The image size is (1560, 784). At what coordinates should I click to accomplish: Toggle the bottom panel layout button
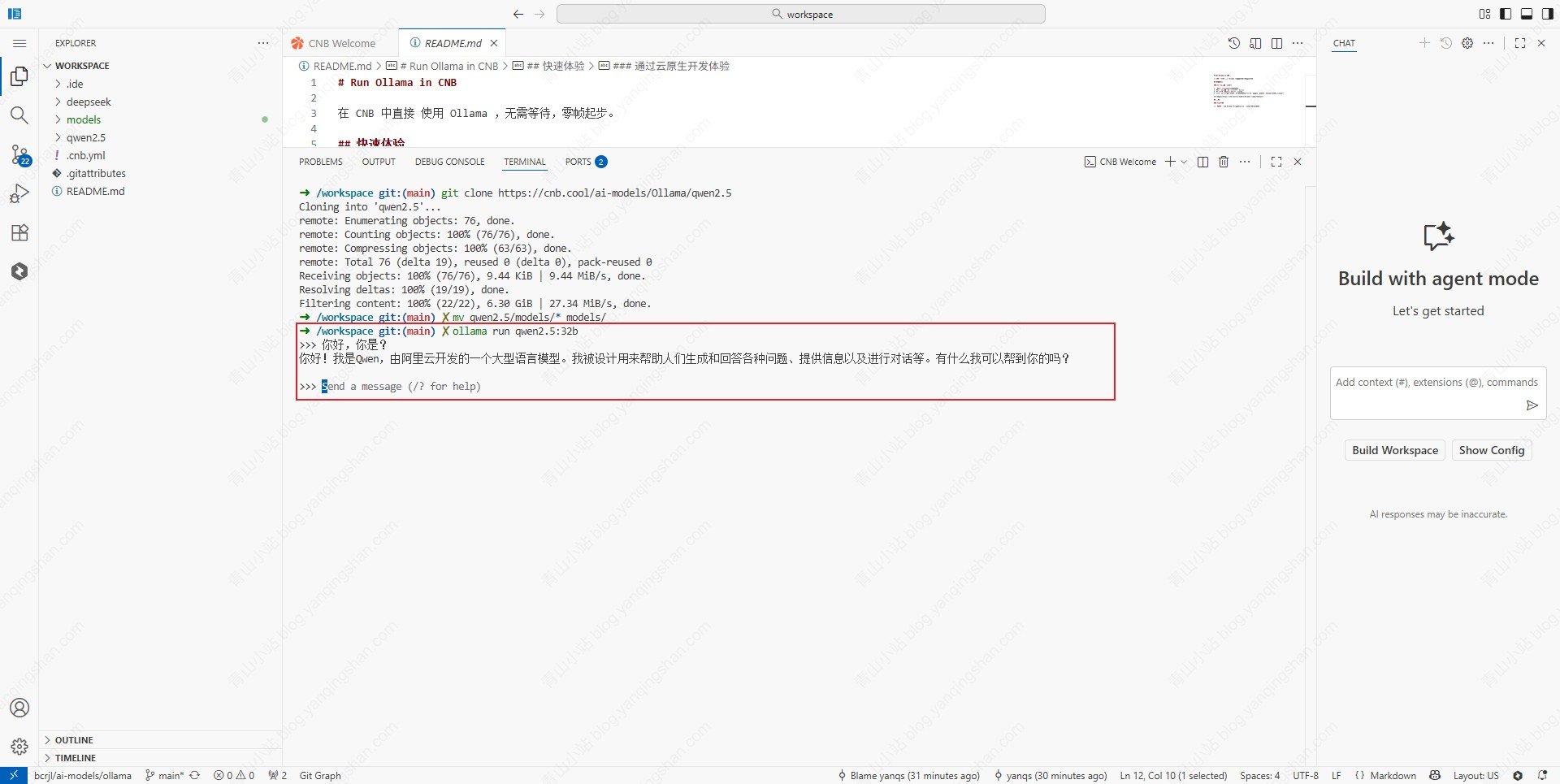(1527, 14)
